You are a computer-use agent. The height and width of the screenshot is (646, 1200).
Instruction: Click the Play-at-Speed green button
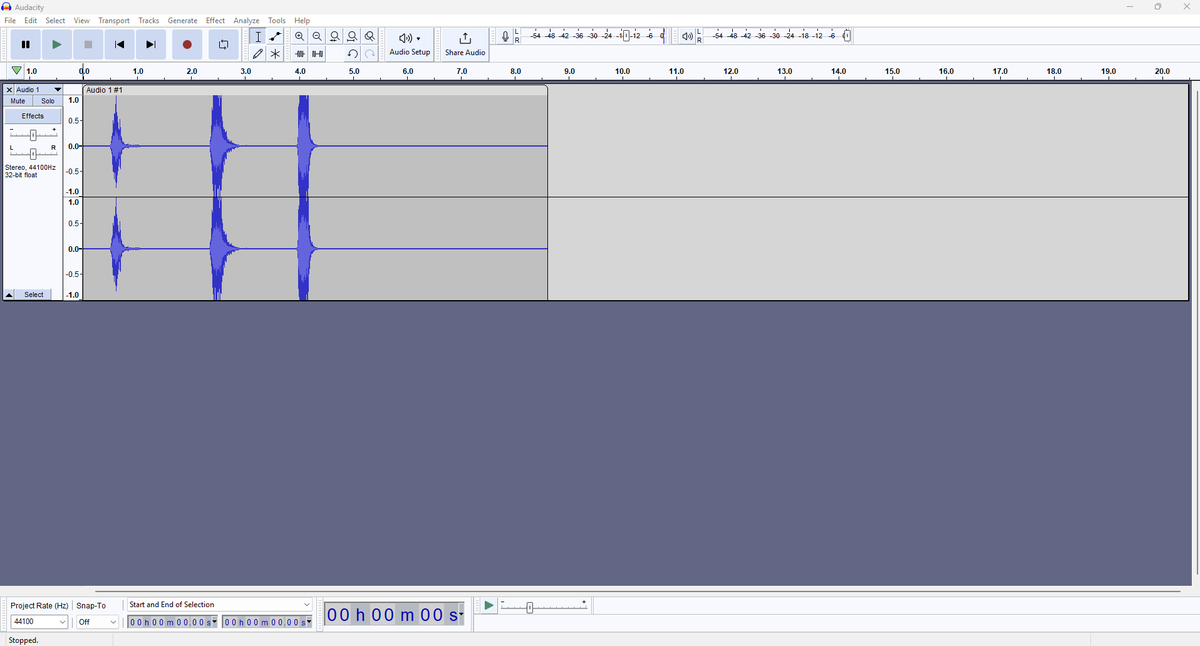(488, 606)
